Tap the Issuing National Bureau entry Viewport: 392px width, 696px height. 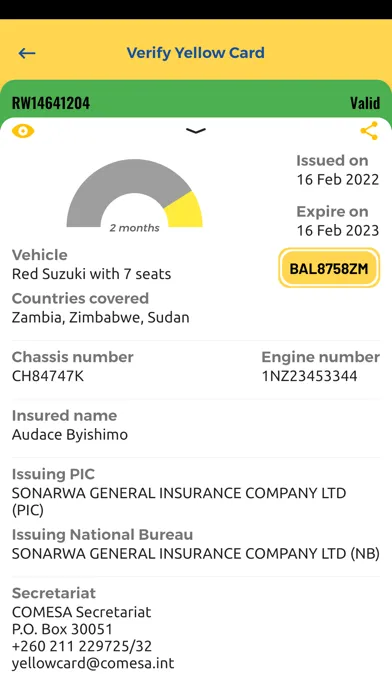[195, 545]
